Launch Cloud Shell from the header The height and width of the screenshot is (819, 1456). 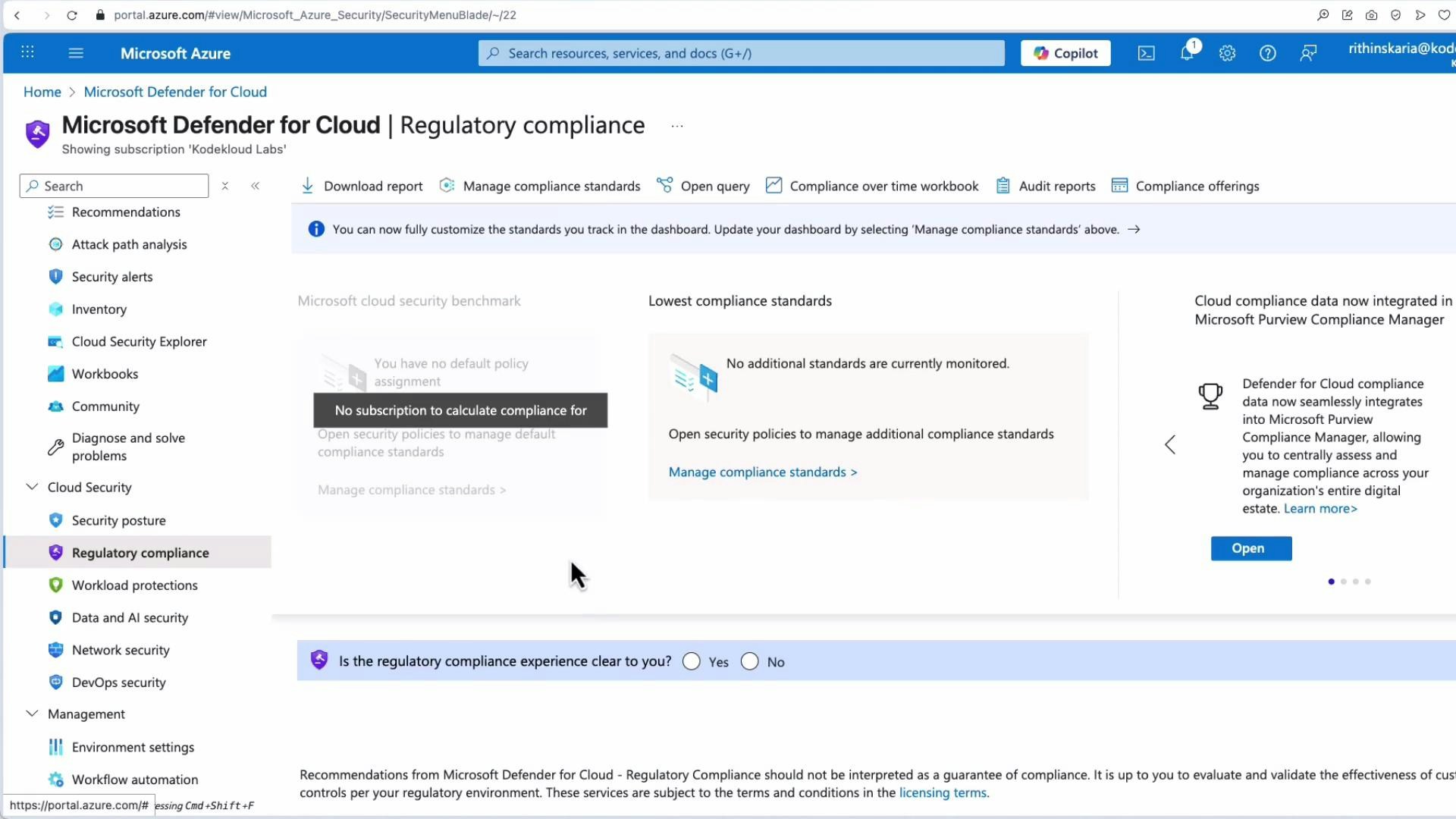click(x=1146, y=53)
